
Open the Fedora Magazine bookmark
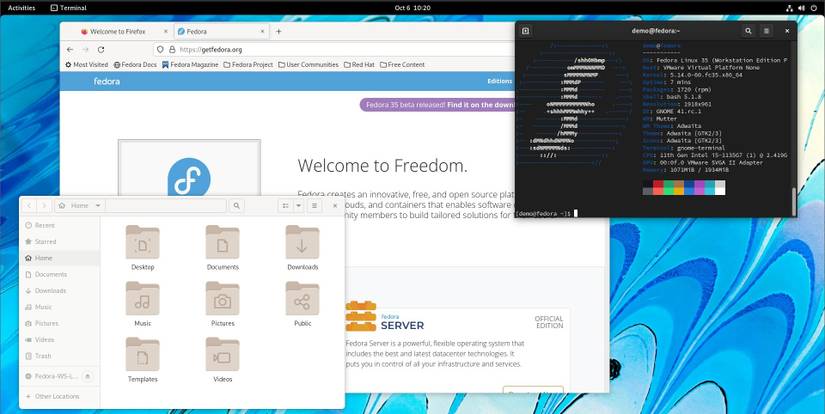click(190, 65)
